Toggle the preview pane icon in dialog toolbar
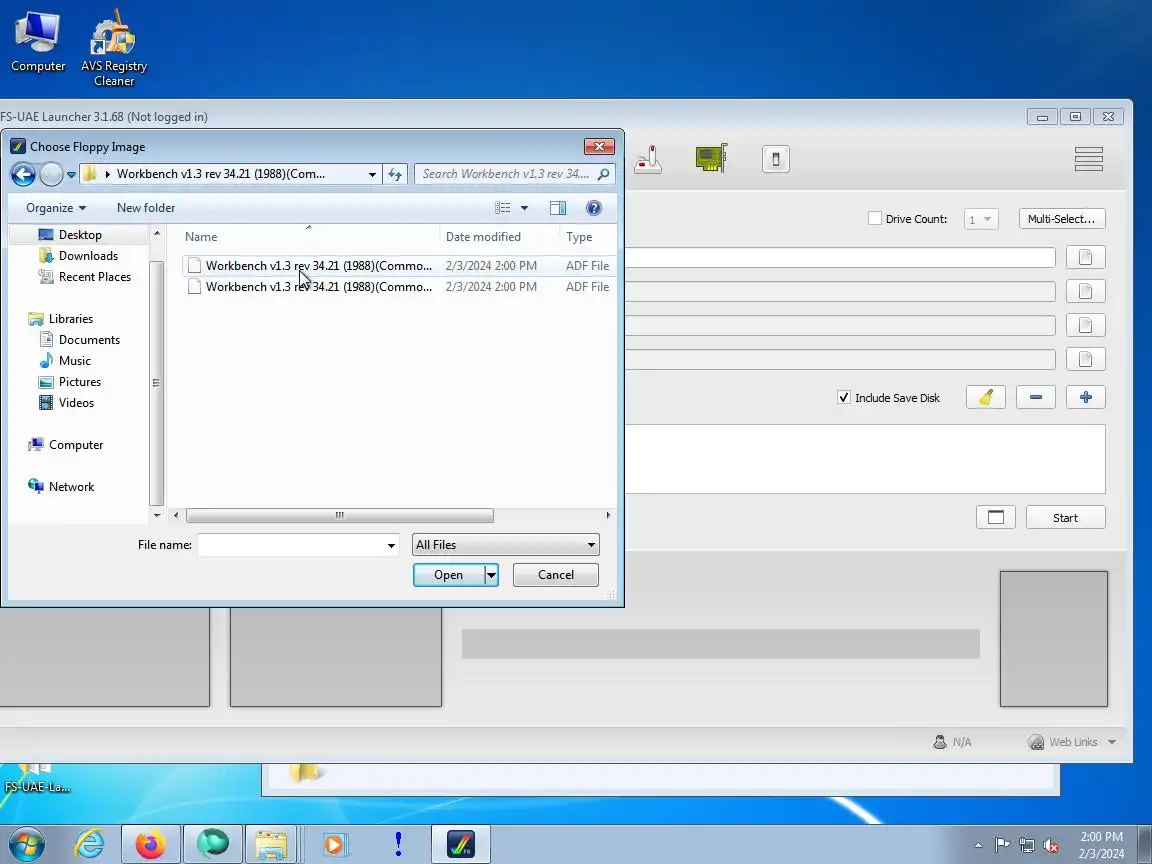 pos(558,208)
